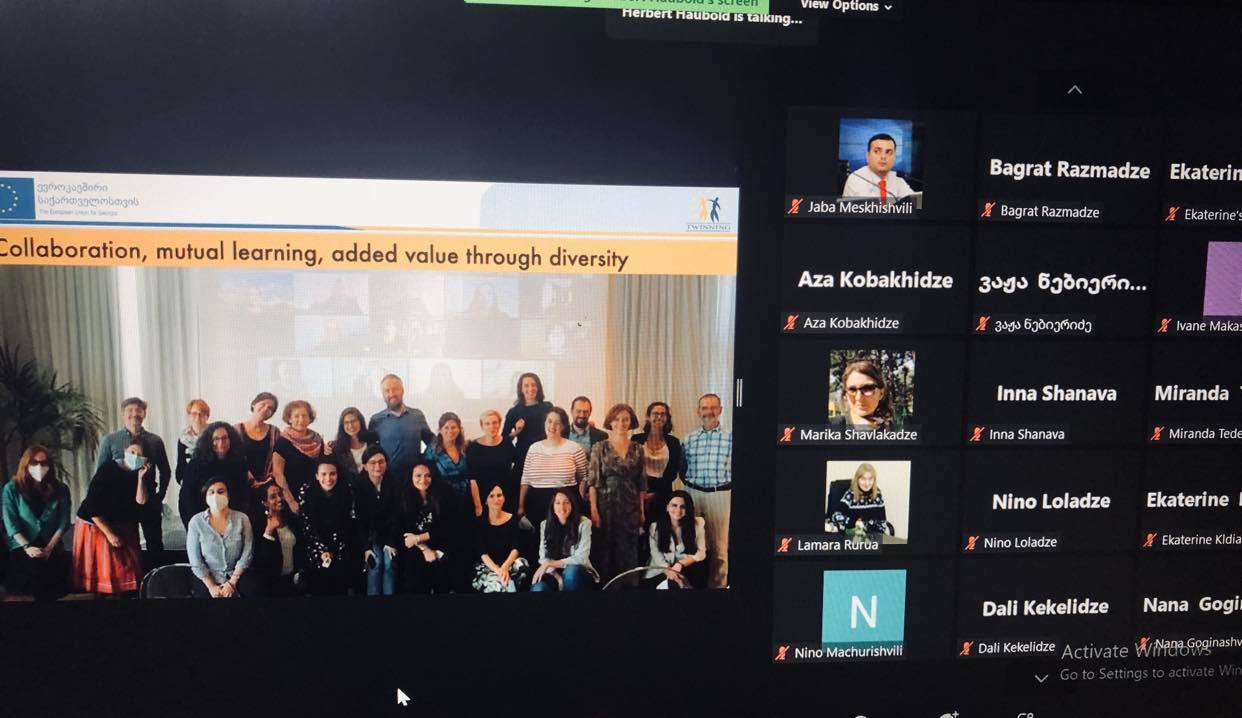Click muted mic icon beside Jaba Meskhishvili

pos(795,207)
